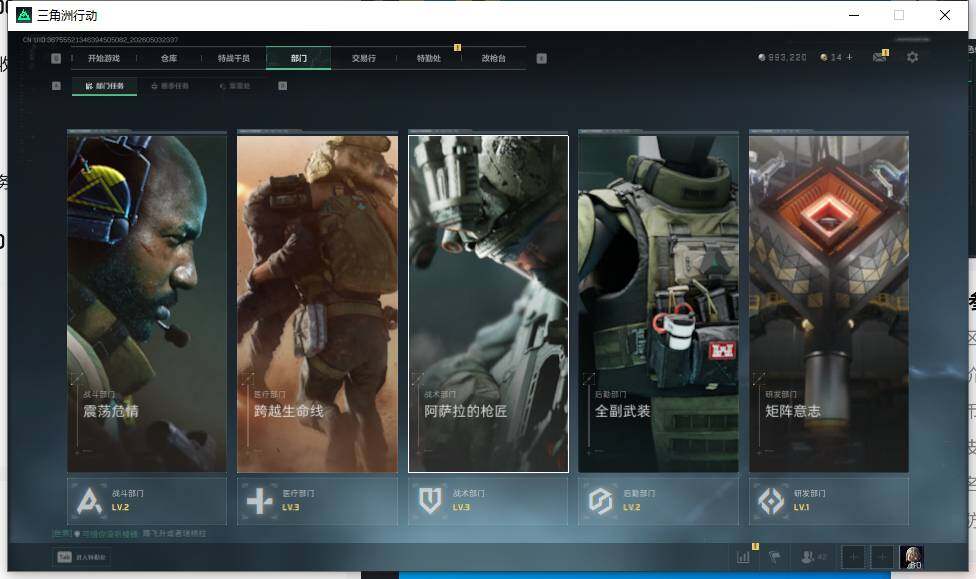The image size is (976, 579).
Task: Click the first empty squad slot plus
Action: coord(853,557)
